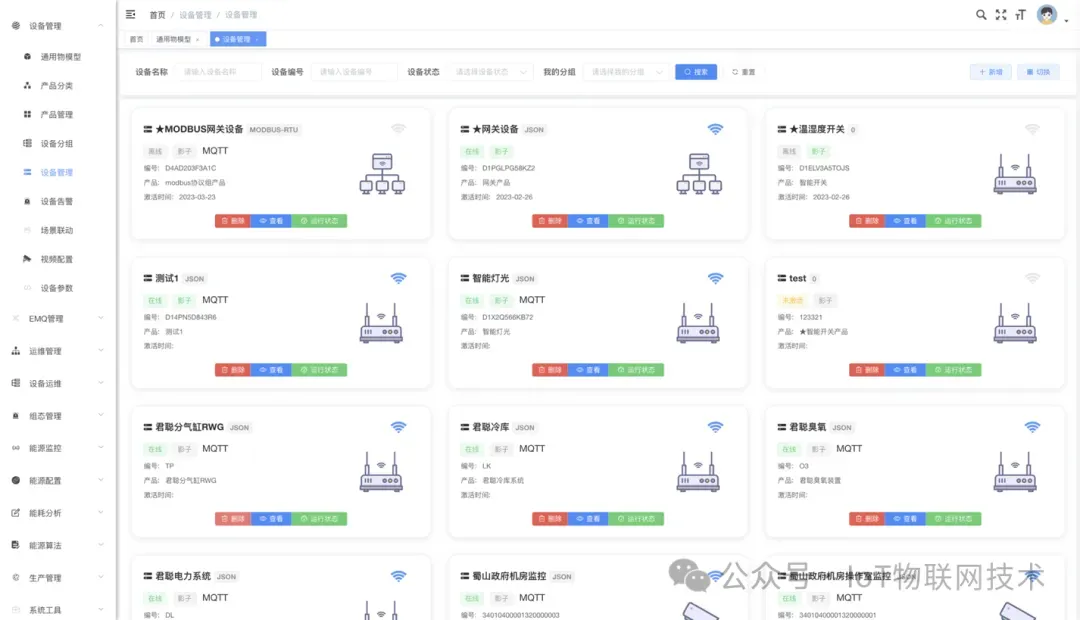Open 场景联动 in the sidebar
Image resolution: width=1080 pixels, height=620 pixels.
pos(56,230)
